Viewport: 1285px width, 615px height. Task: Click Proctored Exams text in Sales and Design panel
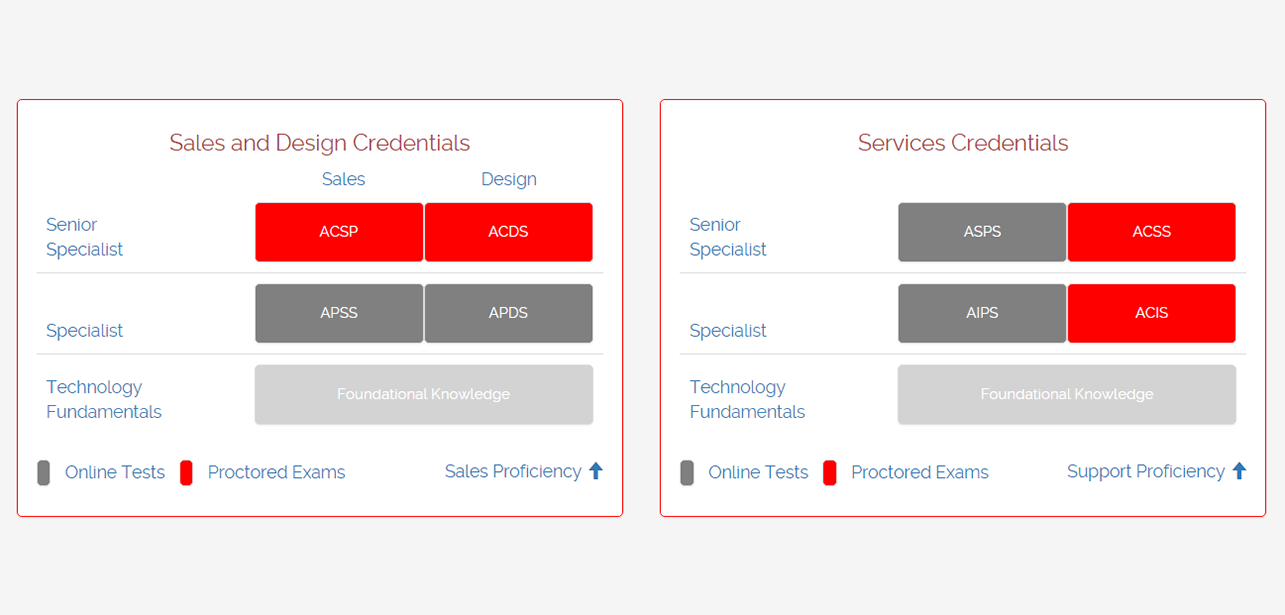[x=276, y=472]
